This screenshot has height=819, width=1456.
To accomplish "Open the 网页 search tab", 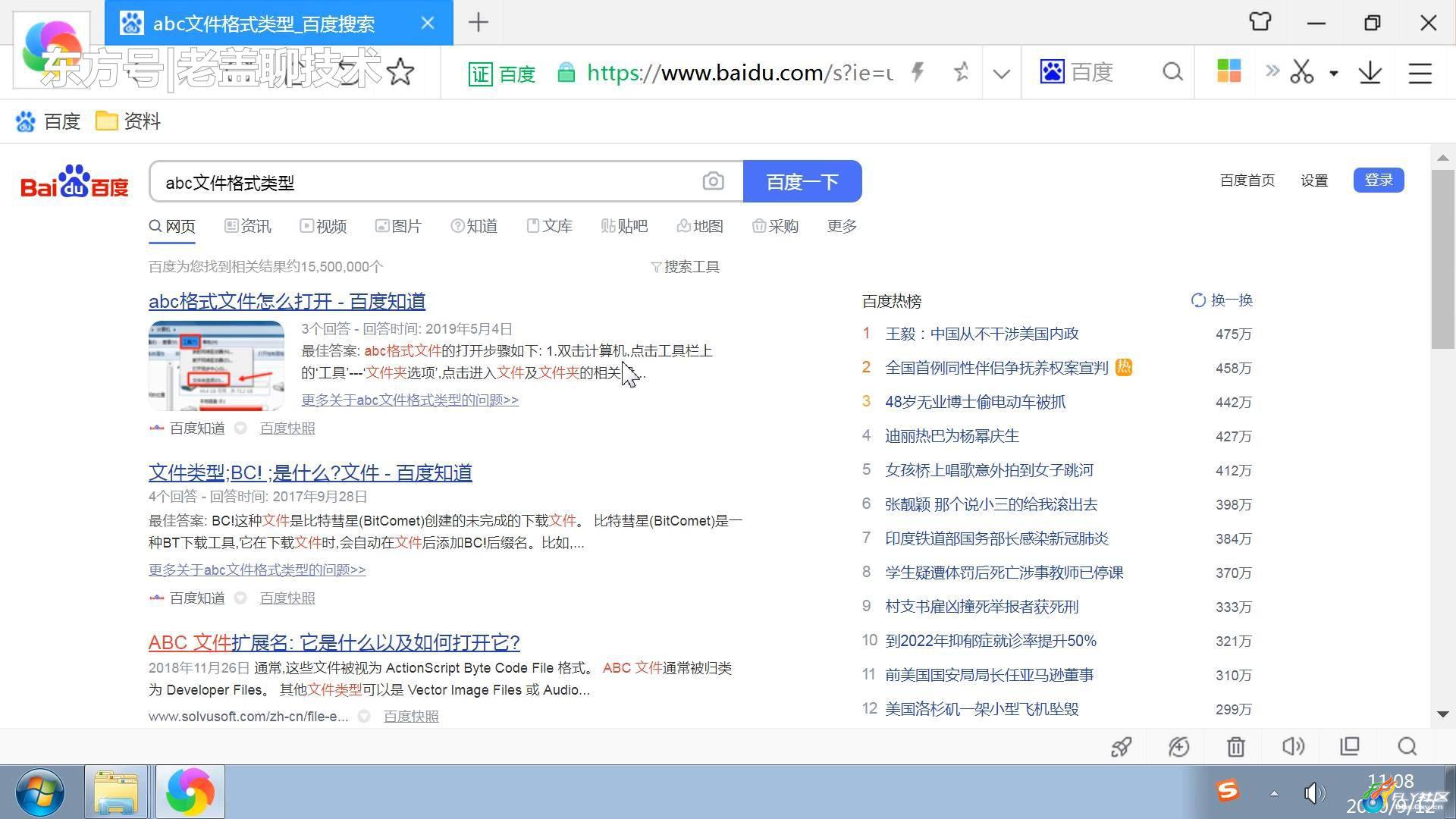I will click(172, 226).
